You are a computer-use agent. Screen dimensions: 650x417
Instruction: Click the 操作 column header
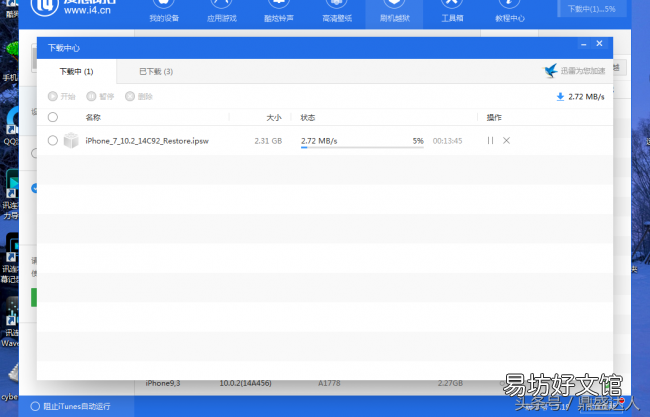coord(494,118)
